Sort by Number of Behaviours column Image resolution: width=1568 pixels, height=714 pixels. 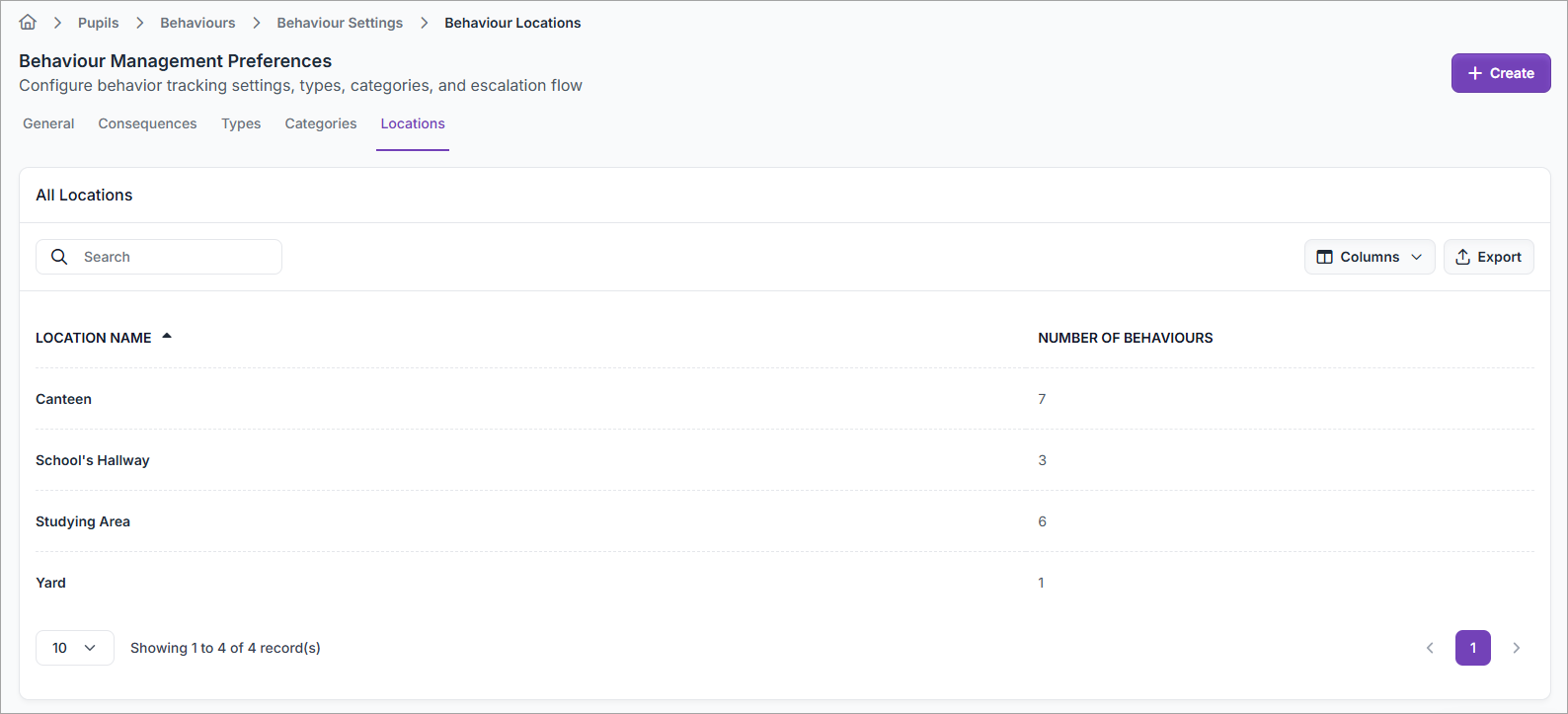(x=1125, y=338)
